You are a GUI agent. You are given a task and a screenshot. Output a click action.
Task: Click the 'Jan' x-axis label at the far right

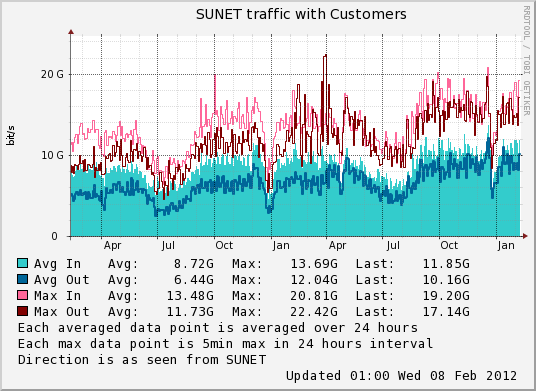tap(506, 246)
